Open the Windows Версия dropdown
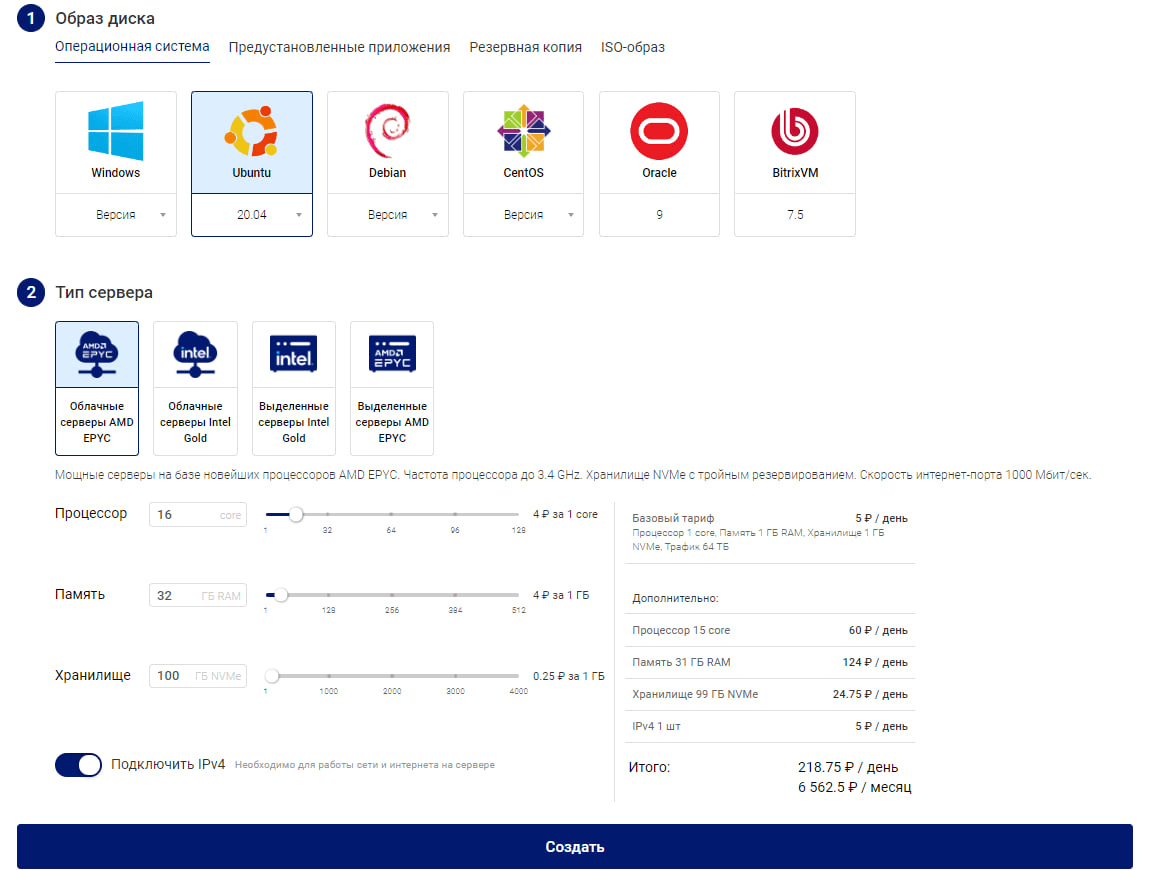The width and height of the screenshot is (1156, 870). click(116, 215)
